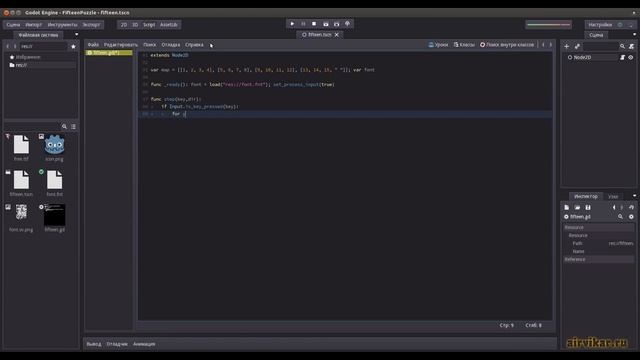Toggle favorite star for the current folder
The height and width of the screenshot is (360, 640).
73,47
